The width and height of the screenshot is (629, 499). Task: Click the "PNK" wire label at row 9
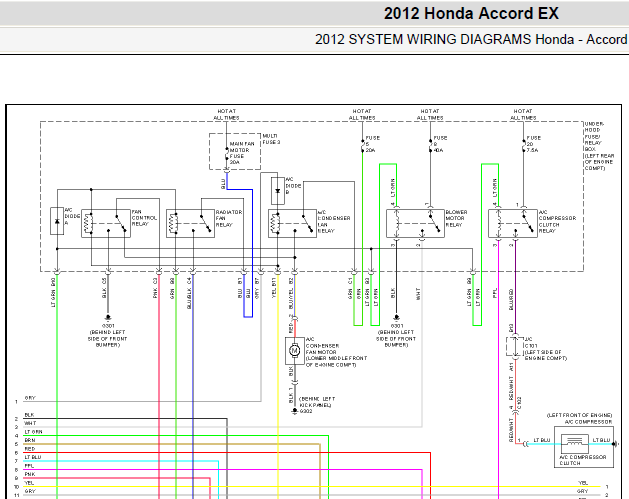pos(30,474)
